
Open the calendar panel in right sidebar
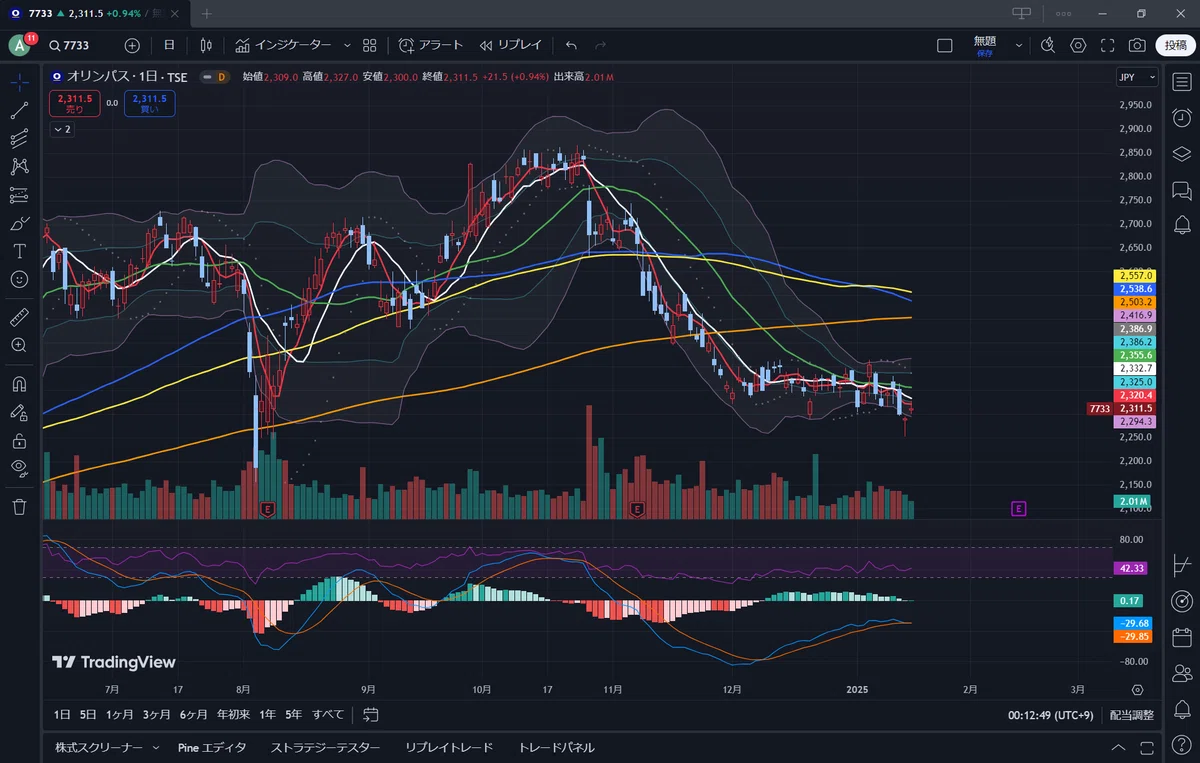tap(1181, 637)
